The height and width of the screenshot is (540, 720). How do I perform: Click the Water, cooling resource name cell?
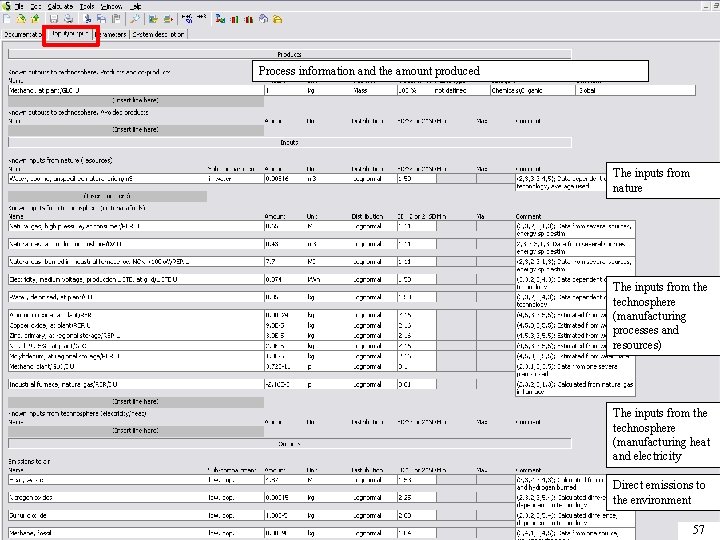(107, 179)
